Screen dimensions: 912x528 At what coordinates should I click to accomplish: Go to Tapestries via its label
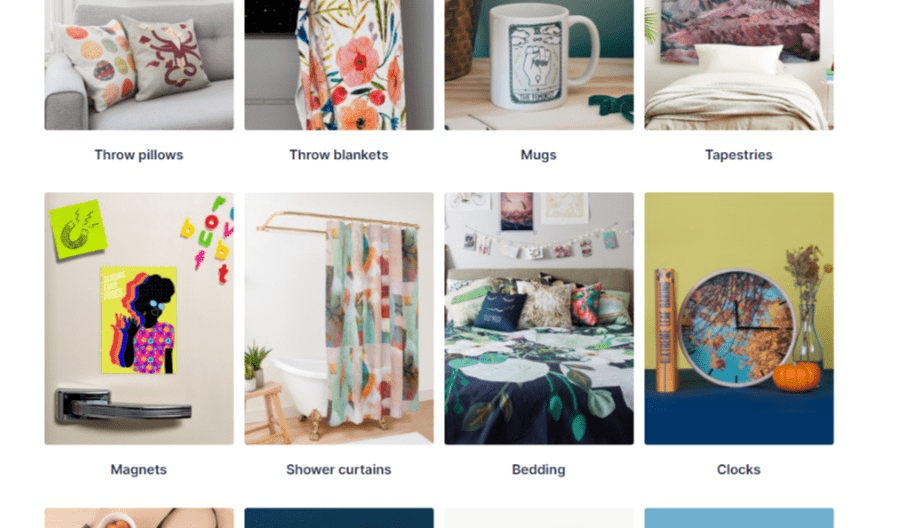[739, 155]
